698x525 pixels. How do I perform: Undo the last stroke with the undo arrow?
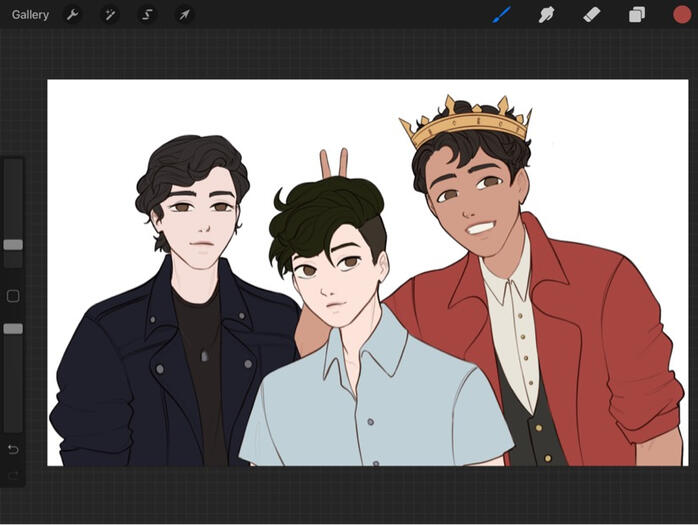click(x=13, y=449)
